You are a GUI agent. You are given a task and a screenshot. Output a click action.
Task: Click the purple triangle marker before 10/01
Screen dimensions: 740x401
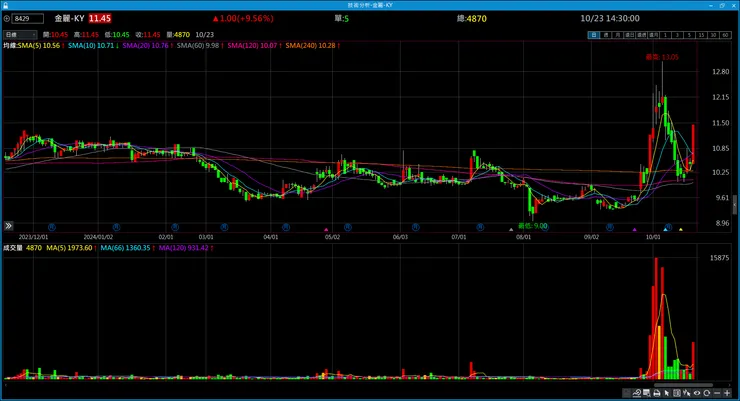[x=634, y=229]
